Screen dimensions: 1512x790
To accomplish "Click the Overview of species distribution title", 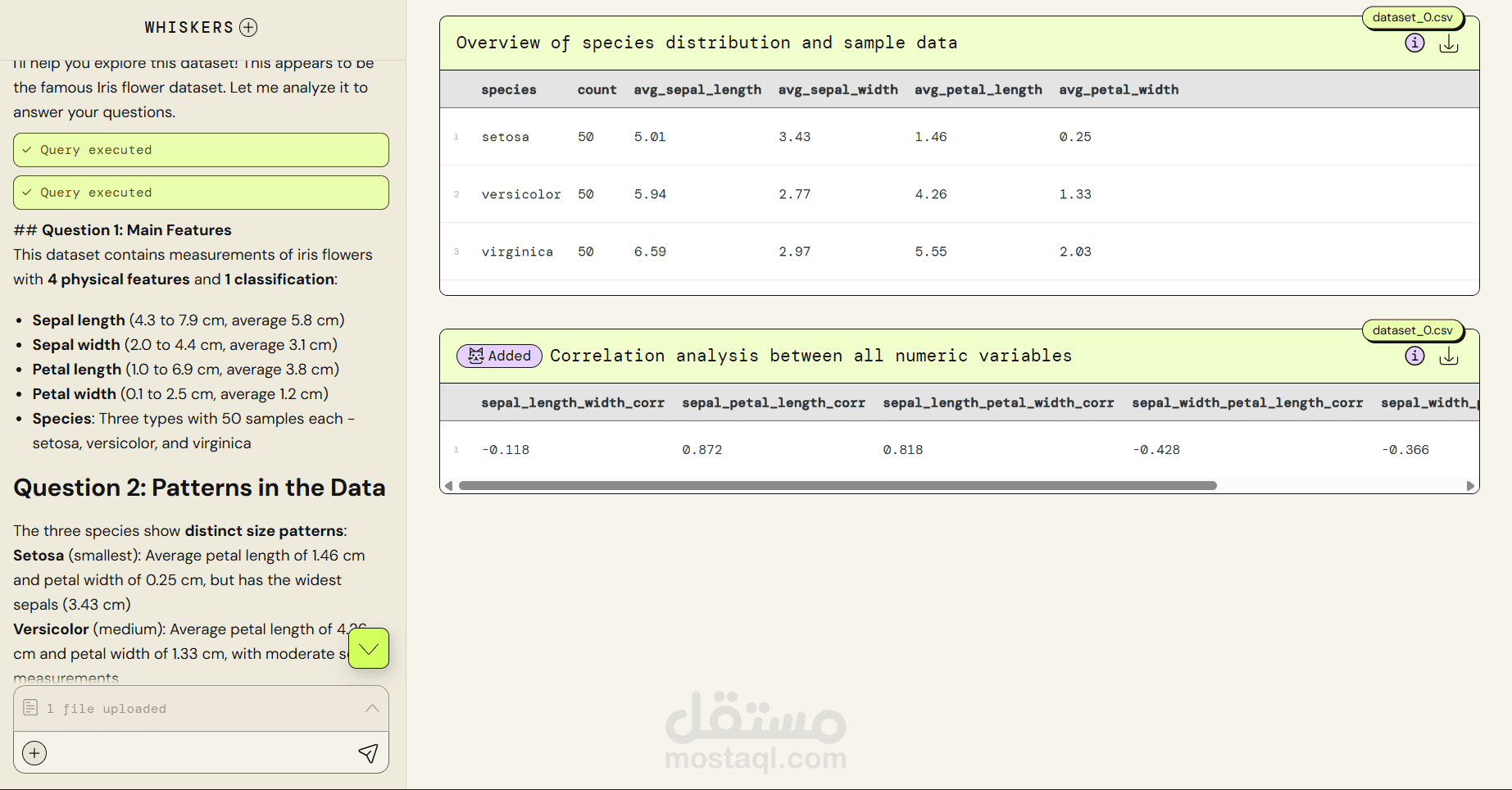I will point(706,43).
